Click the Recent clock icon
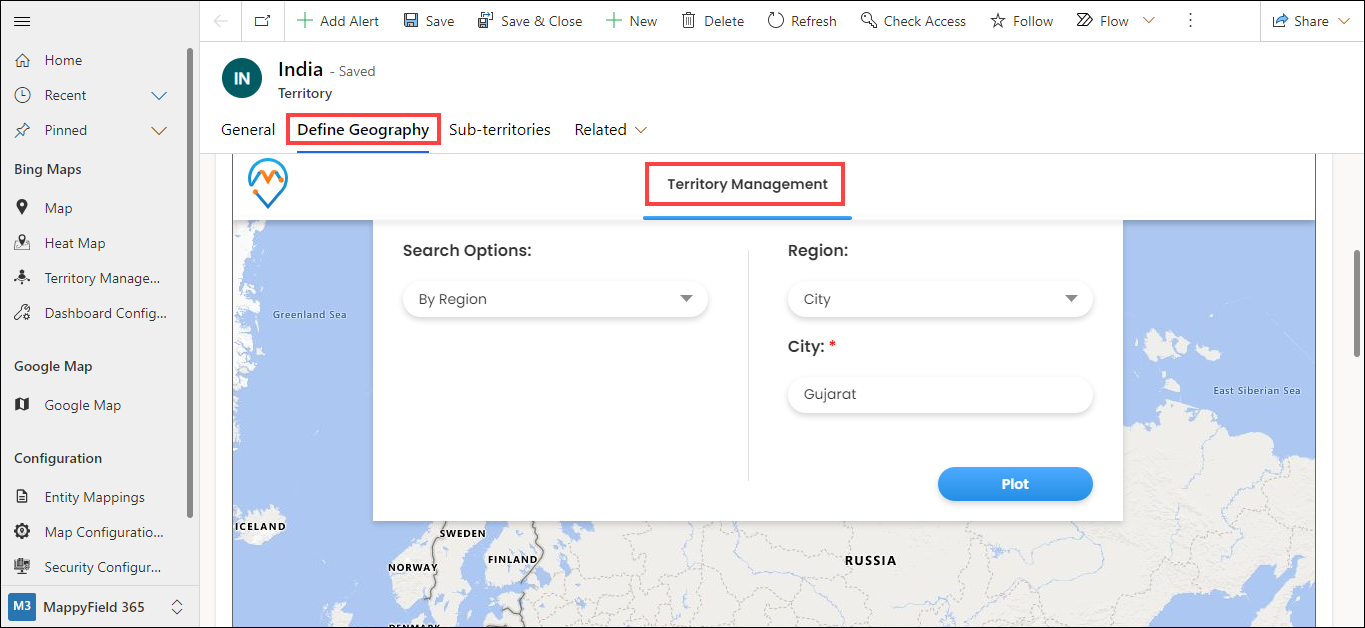 coord(23,95)
